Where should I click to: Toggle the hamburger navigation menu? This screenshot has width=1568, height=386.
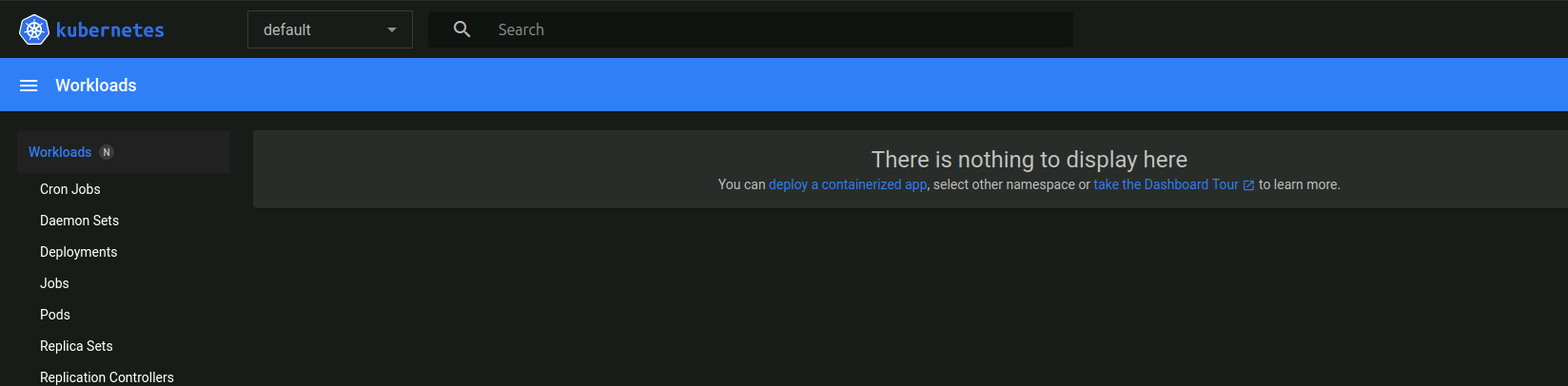tap(29, 86)
